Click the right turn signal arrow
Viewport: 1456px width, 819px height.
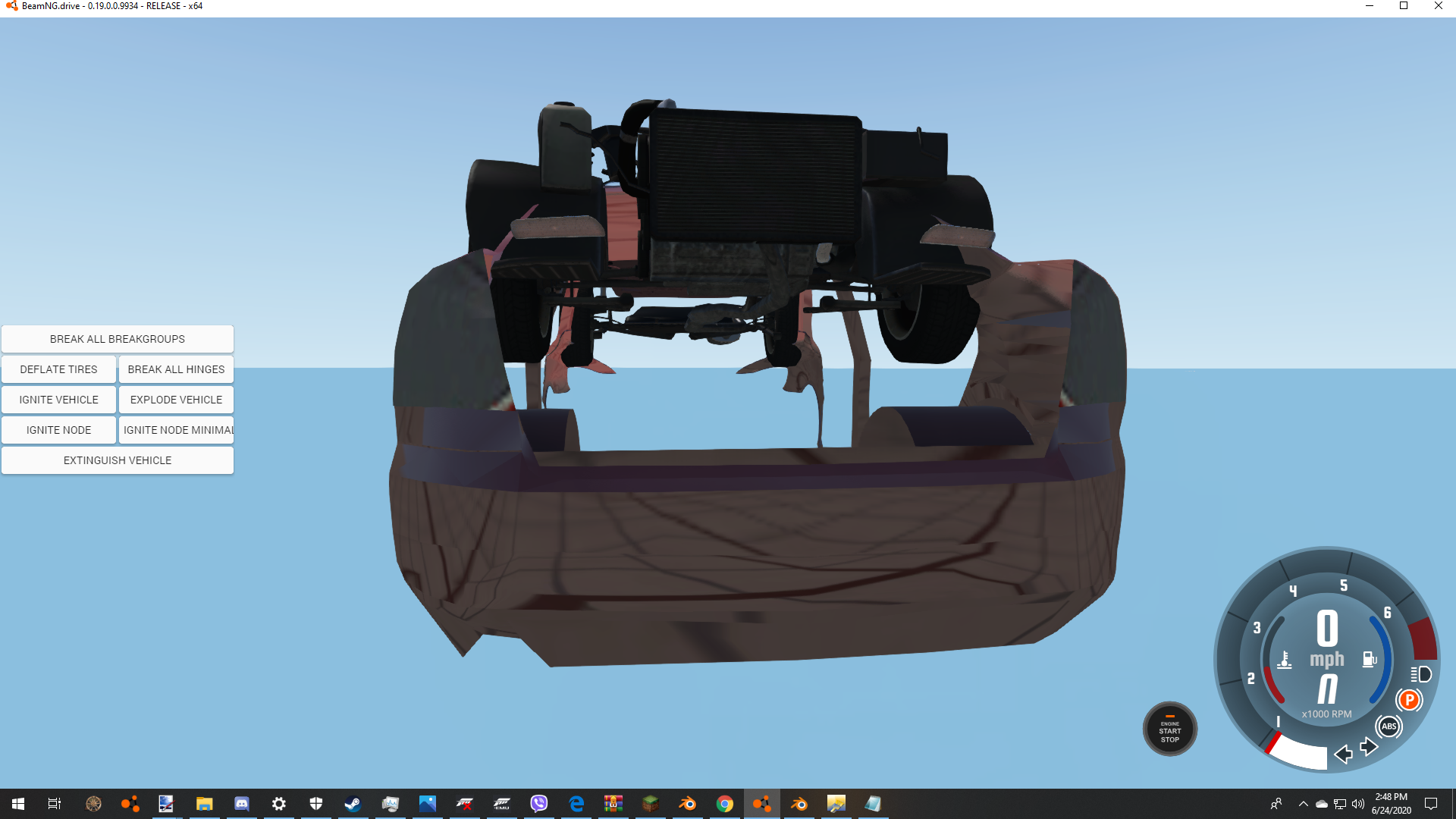[1369, 746]
